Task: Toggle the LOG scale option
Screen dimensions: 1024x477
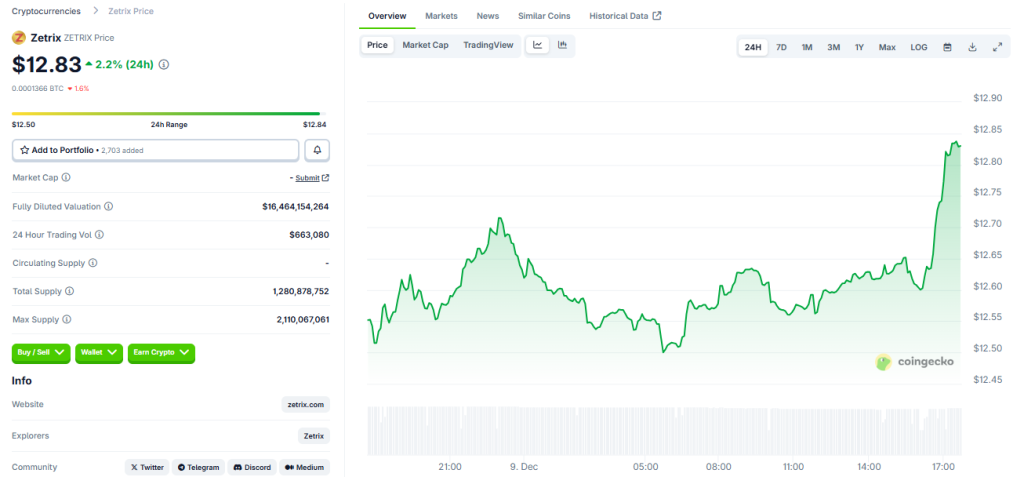Action: [918, 47]
